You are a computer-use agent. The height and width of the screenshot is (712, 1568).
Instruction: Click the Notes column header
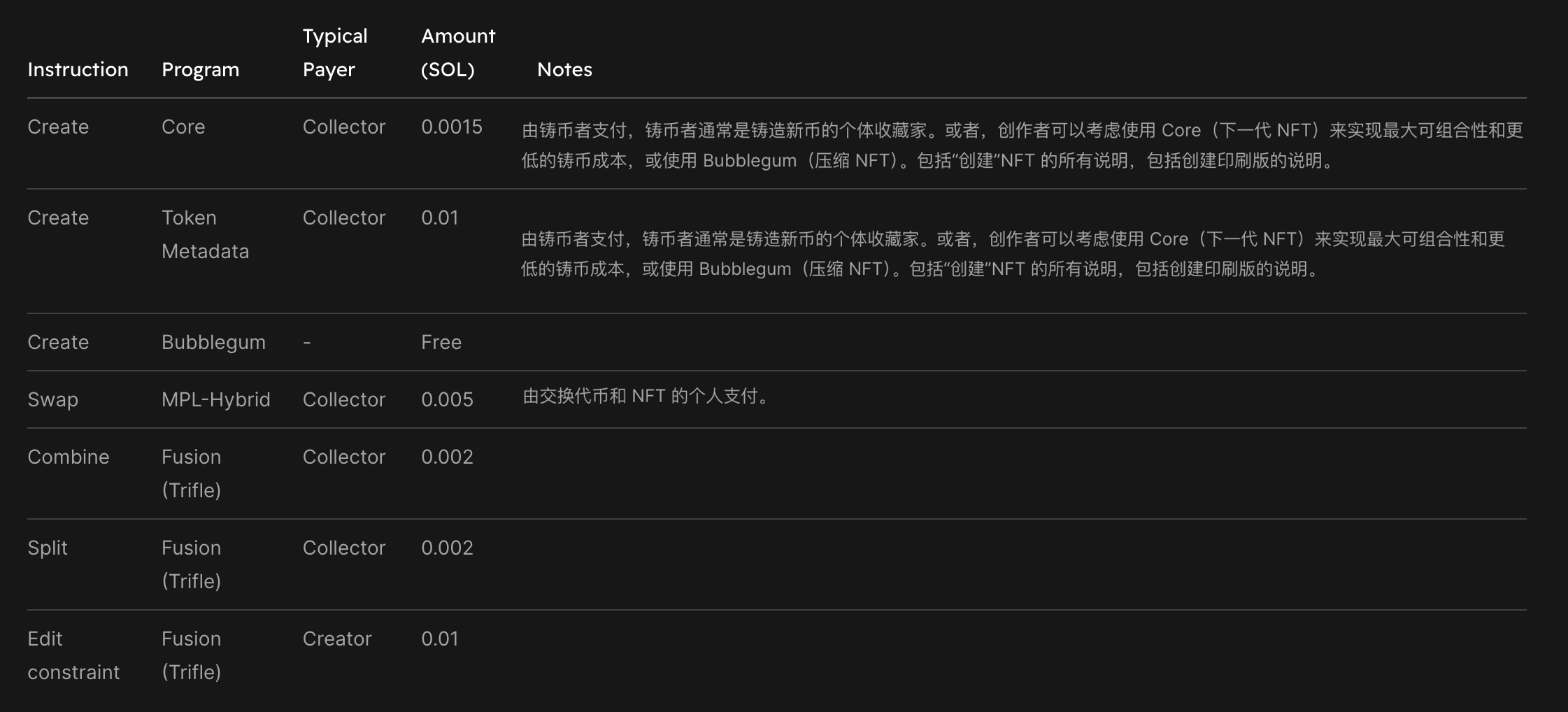pos(564,69)
